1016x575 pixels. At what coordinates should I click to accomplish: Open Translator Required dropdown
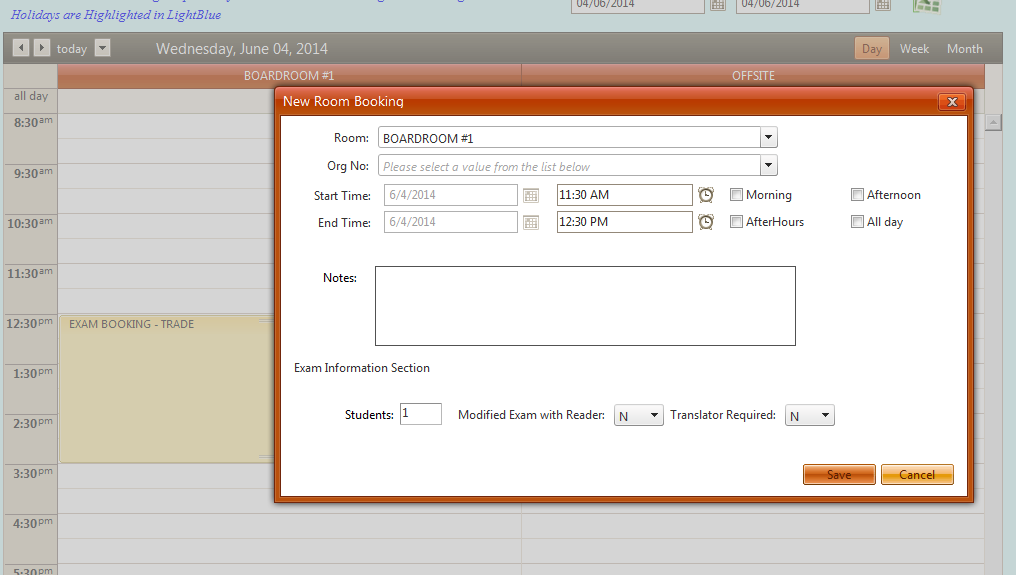809,416
